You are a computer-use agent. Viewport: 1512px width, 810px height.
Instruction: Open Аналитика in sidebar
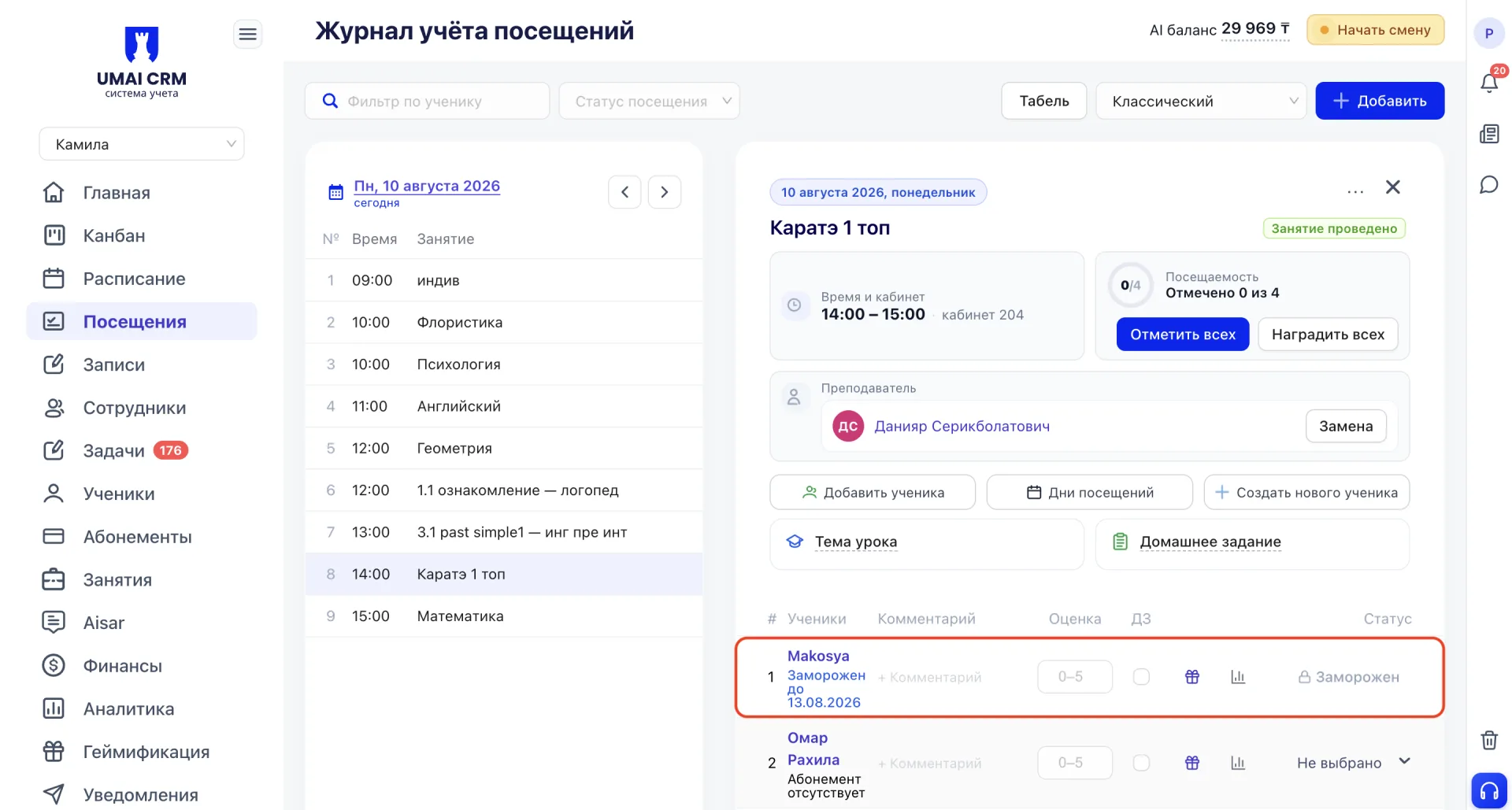(142, 708)
